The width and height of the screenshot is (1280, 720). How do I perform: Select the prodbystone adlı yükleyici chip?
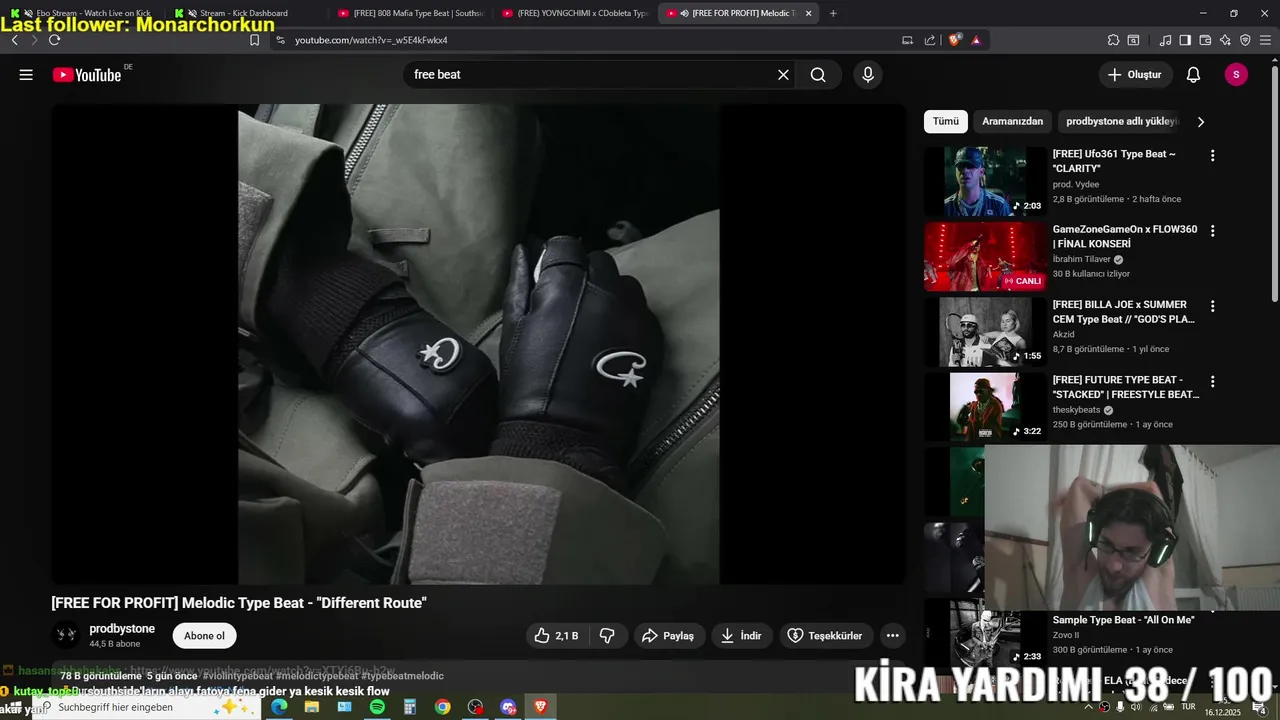[1122, 121]
